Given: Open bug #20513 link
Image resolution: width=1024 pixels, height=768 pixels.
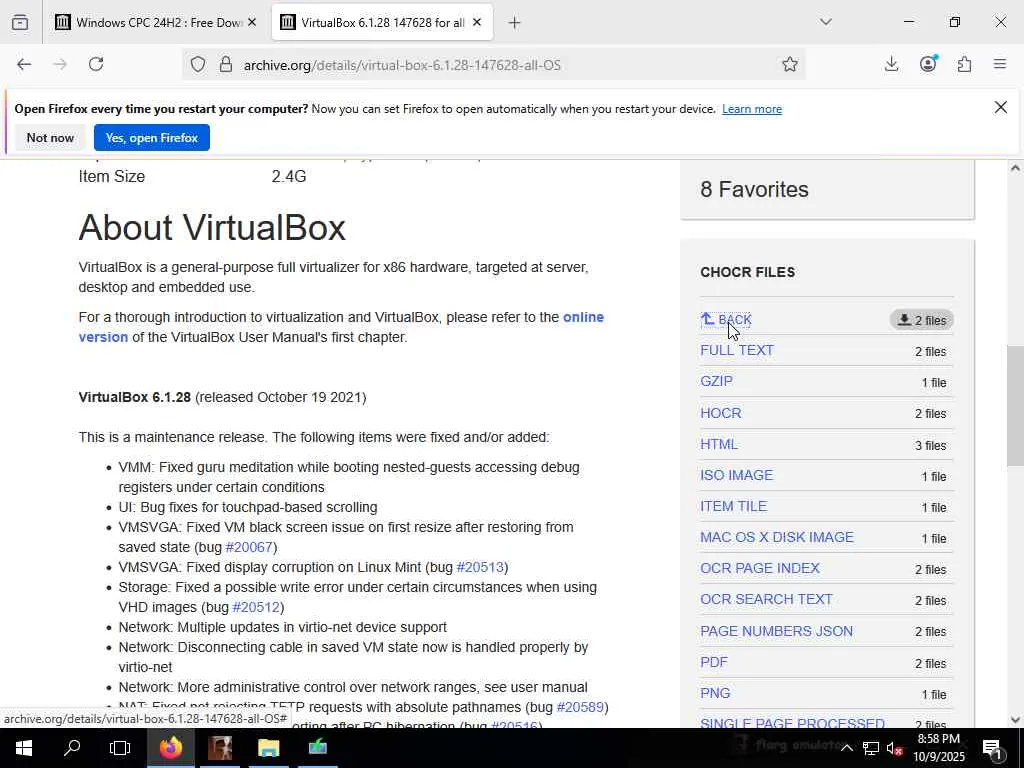Looking at the screenshot, I should click(x=480, y=567).
